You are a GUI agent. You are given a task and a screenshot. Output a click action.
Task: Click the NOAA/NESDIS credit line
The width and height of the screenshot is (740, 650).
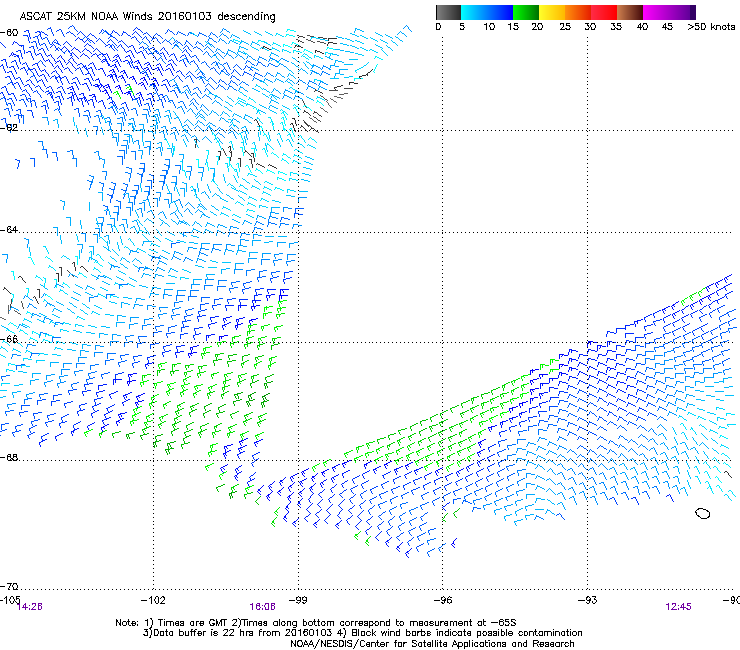[432, 644]
